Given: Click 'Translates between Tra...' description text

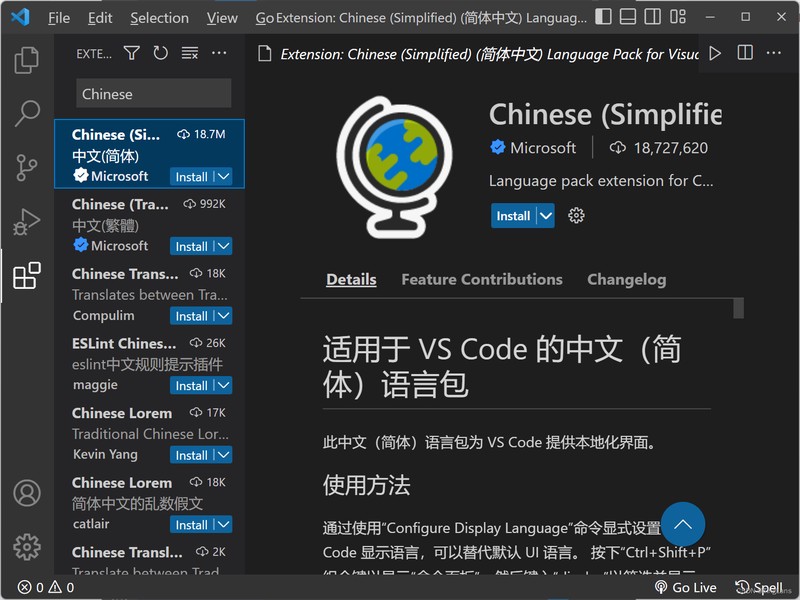Looking at the screenshot, I should tap(149, 295).
